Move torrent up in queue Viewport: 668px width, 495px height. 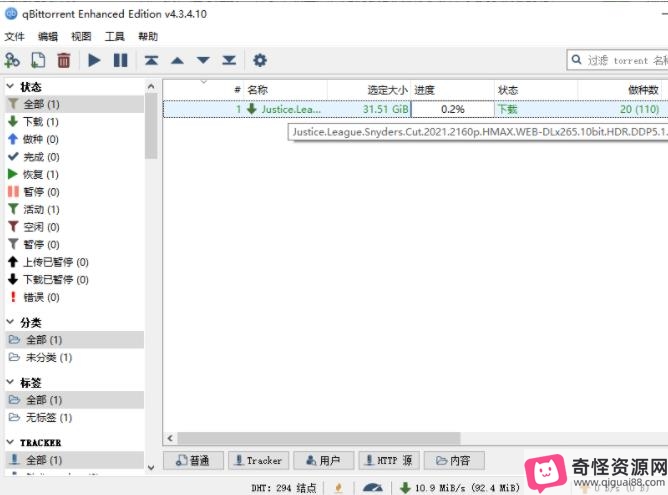click(177, 60)
